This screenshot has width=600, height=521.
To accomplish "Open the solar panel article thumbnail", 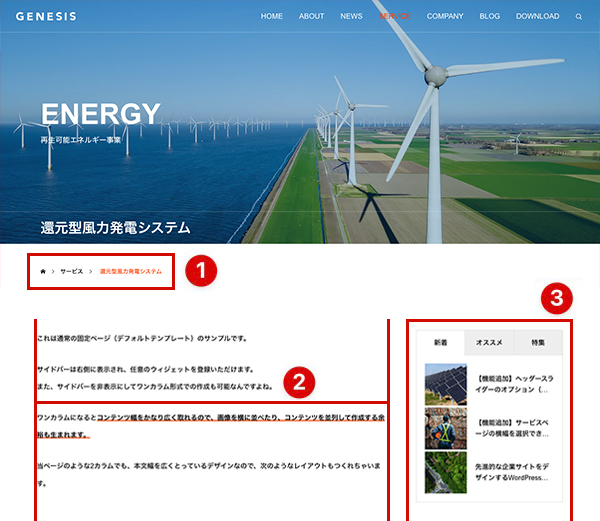I will click(x=445, y=384).
